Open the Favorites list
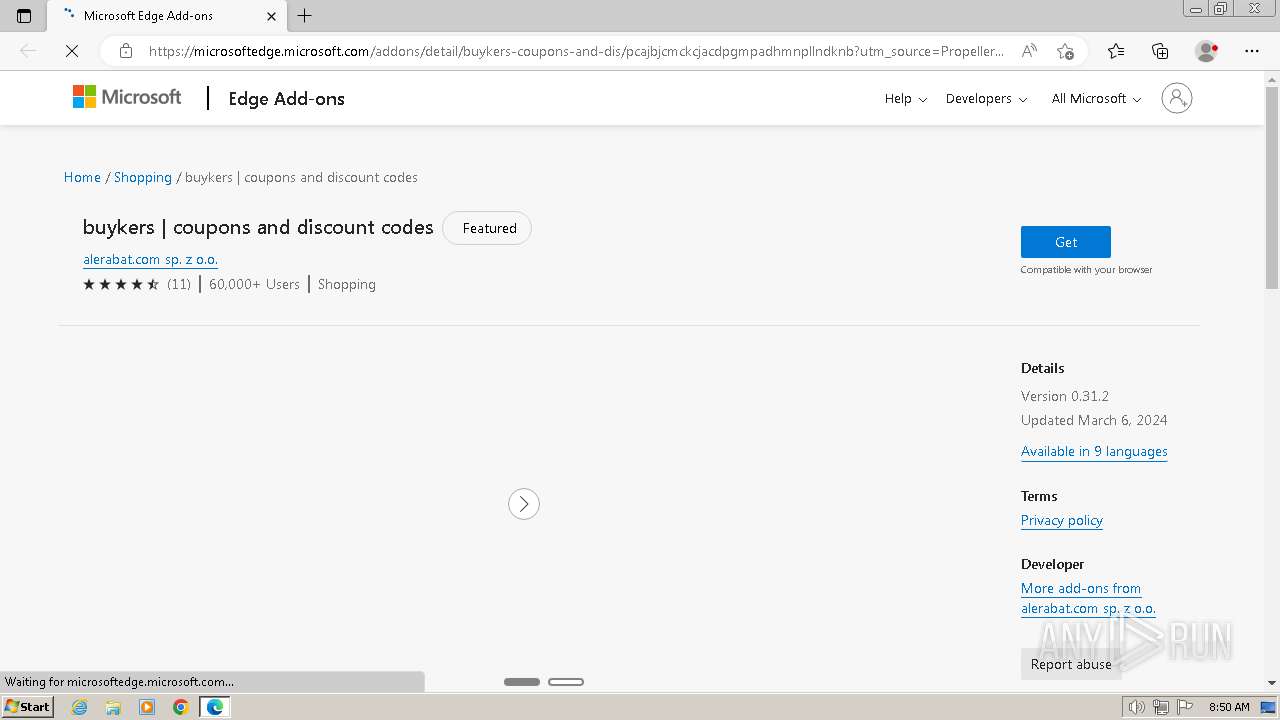 (1116, 51)
